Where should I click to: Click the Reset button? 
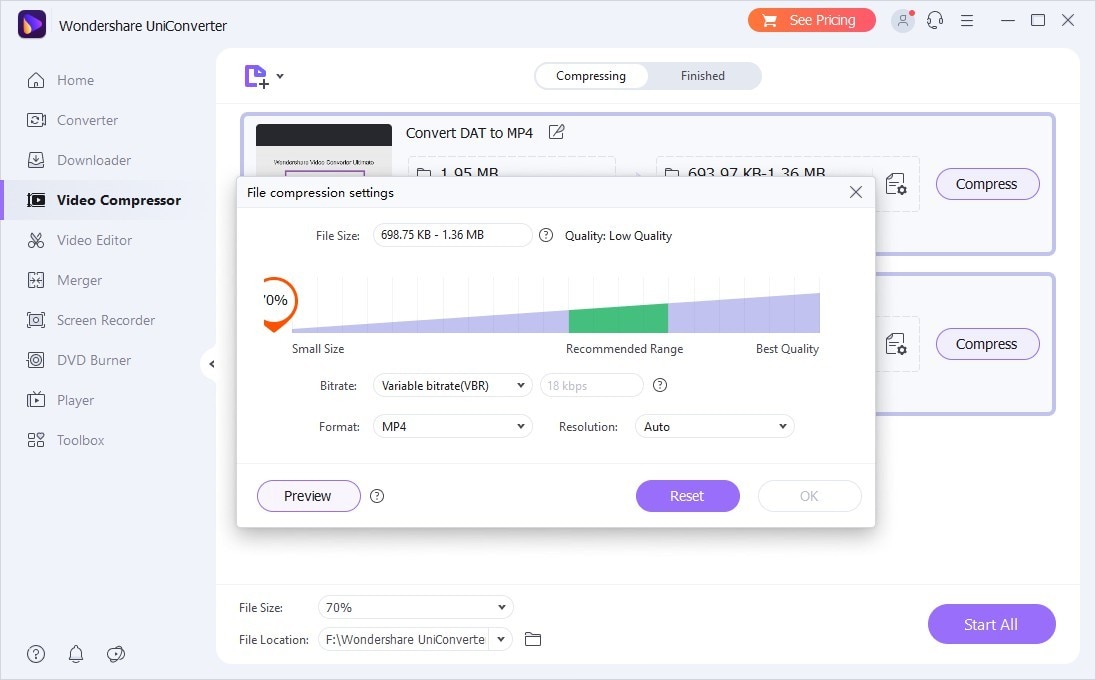pyautogui.click(x=687, y=496)
